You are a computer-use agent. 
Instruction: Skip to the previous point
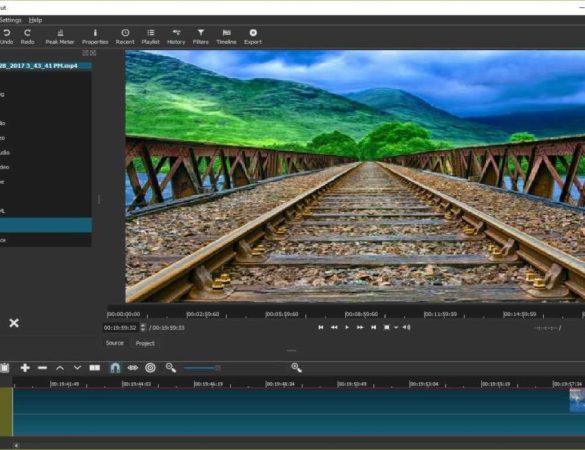[x=321, y=327]
